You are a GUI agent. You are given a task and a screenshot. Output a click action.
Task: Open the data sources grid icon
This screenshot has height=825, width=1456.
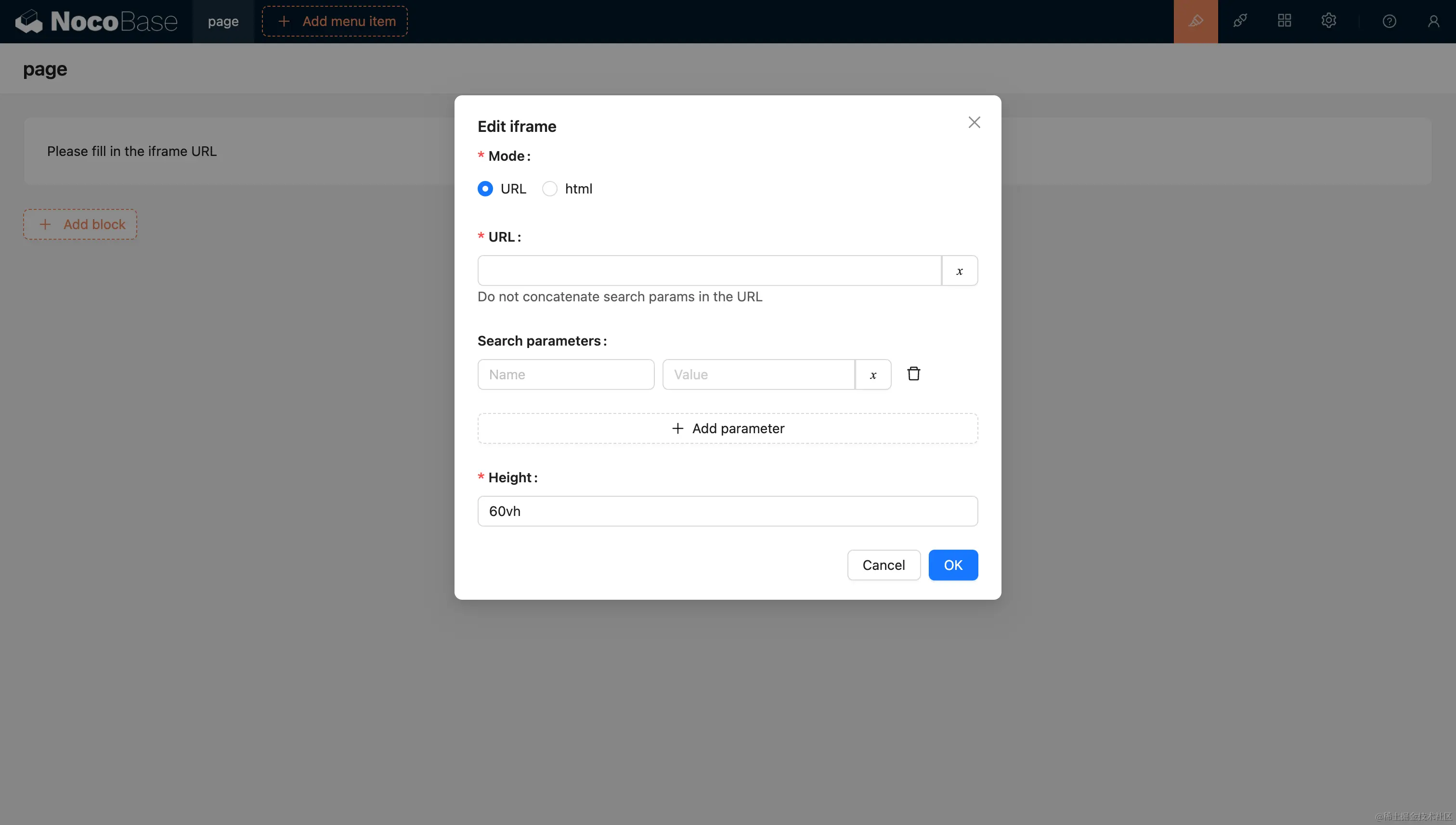1284,21
